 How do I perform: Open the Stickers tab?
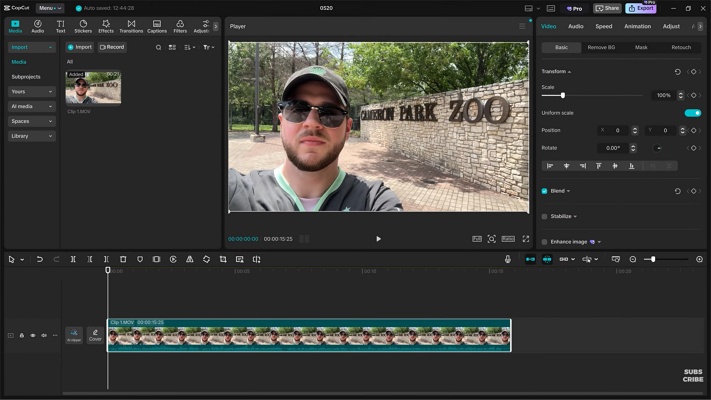tap(83, 26)
